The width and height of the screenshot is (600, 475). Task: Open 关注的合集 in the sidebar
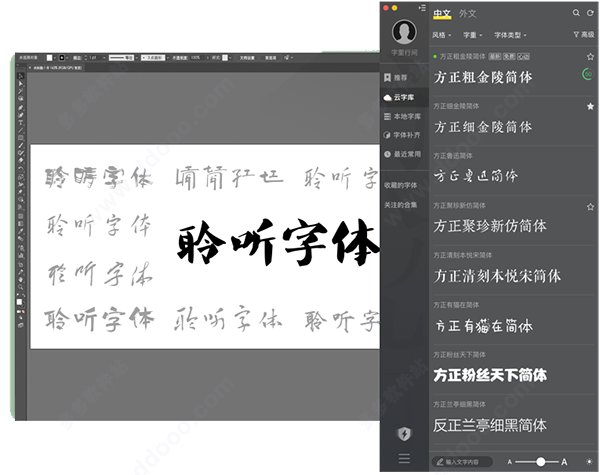tap(401, 205)
